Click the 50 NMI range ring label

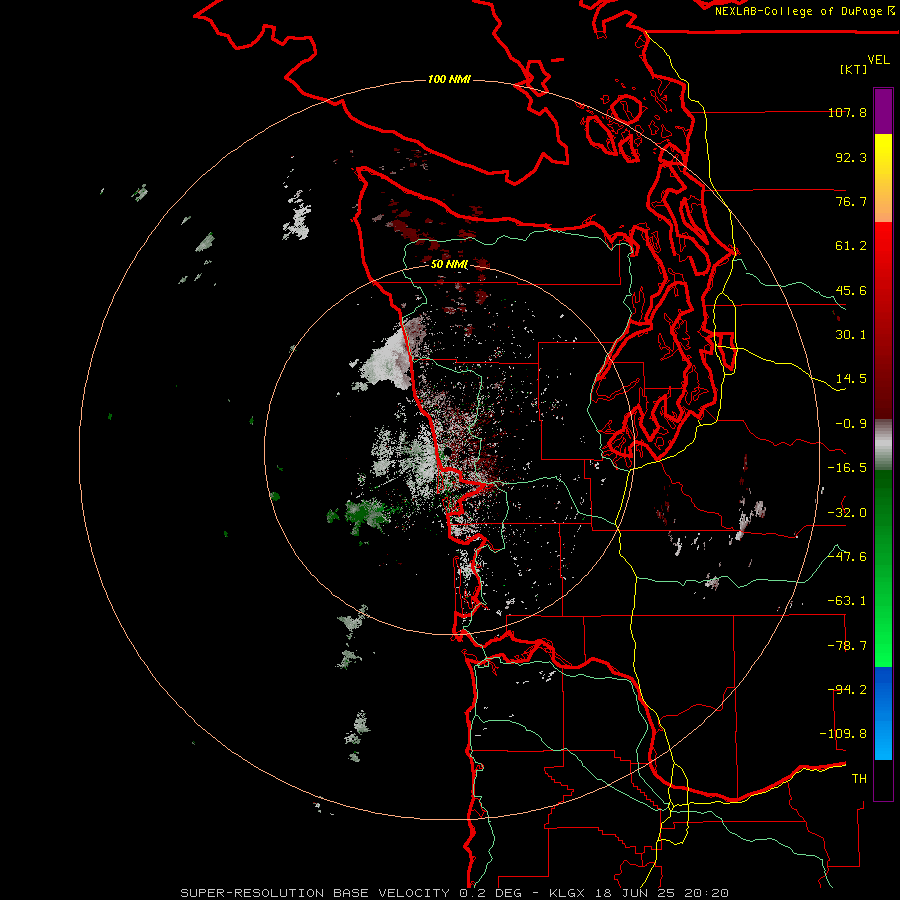pyautogui.click(x=449, y=265)
